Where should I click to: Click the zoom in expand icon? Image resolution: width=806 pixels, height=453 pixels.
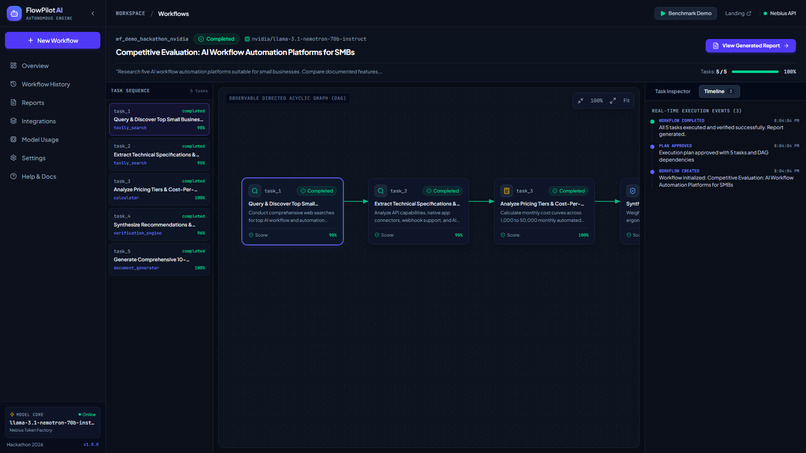[x=613, y=101]
